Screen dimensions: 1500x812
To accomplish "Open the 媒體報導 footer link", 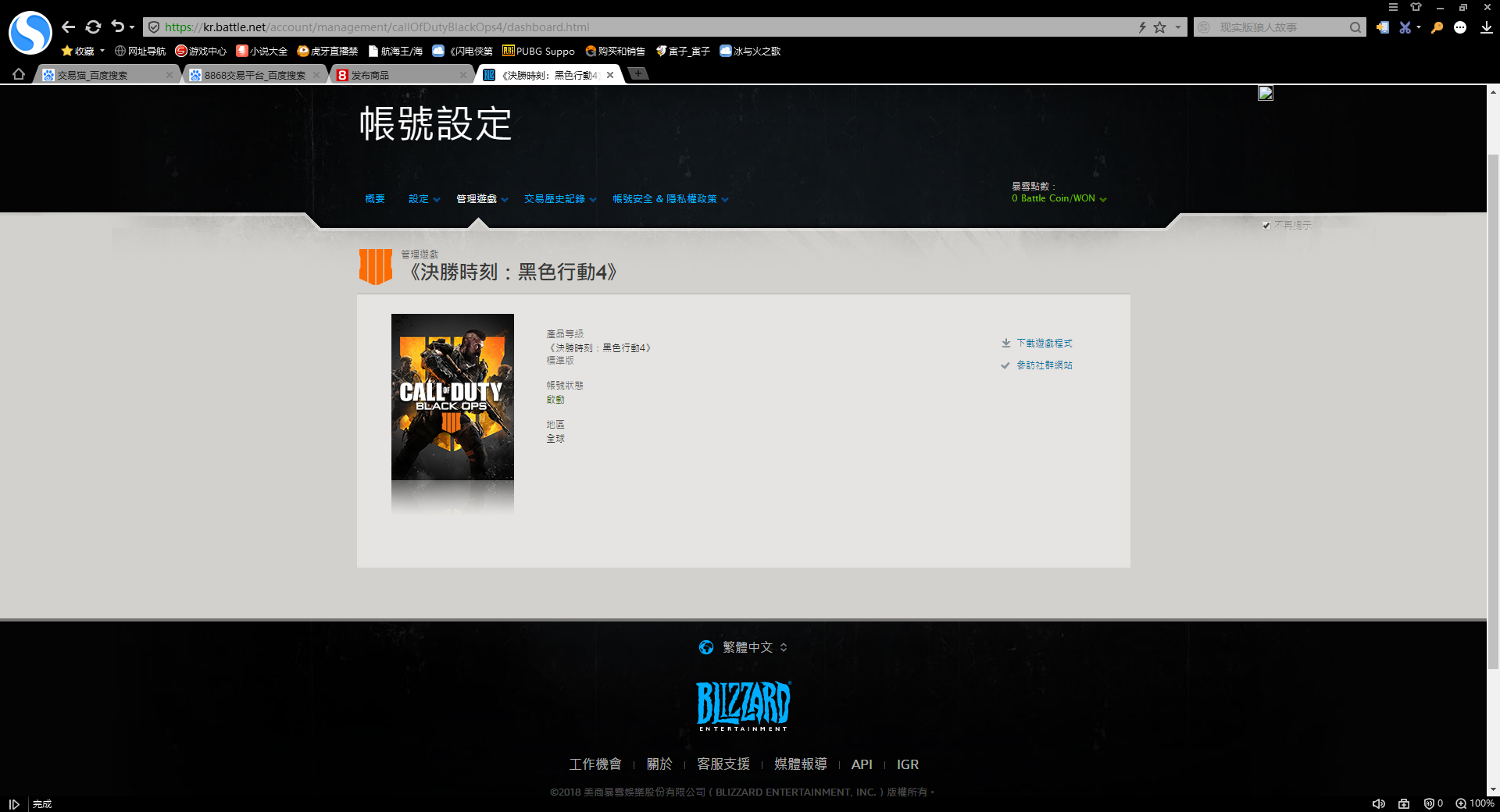I will pos(801,764).
